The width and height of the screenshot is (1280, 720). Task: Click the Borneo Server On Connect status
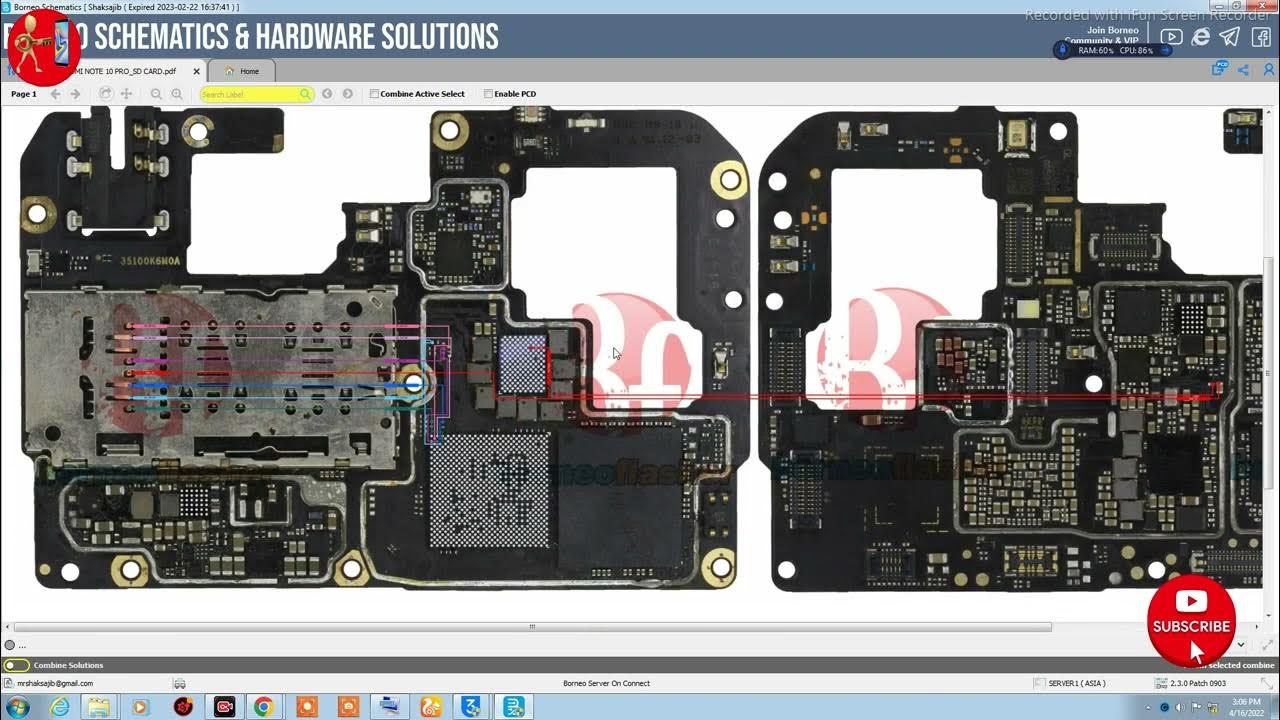606,683
